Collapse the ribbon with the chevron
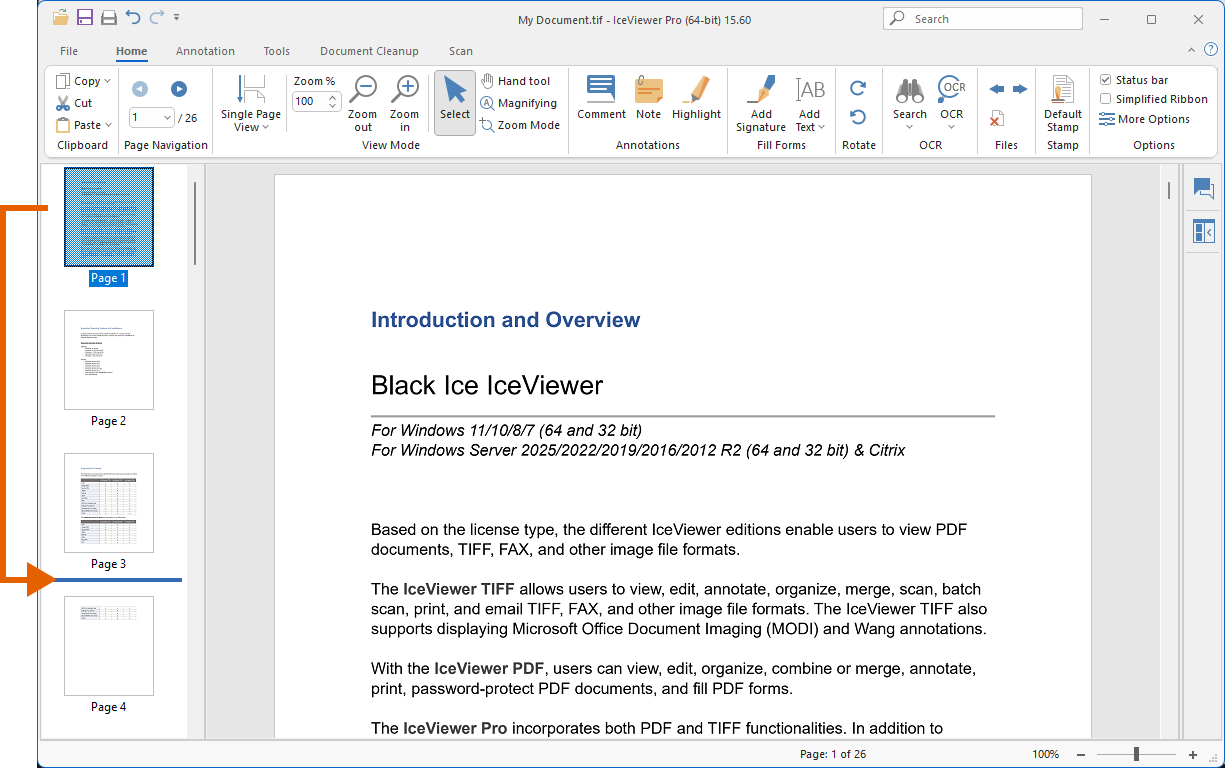Viewport: 1225px width, 768px height. (x=1191, y=49)
